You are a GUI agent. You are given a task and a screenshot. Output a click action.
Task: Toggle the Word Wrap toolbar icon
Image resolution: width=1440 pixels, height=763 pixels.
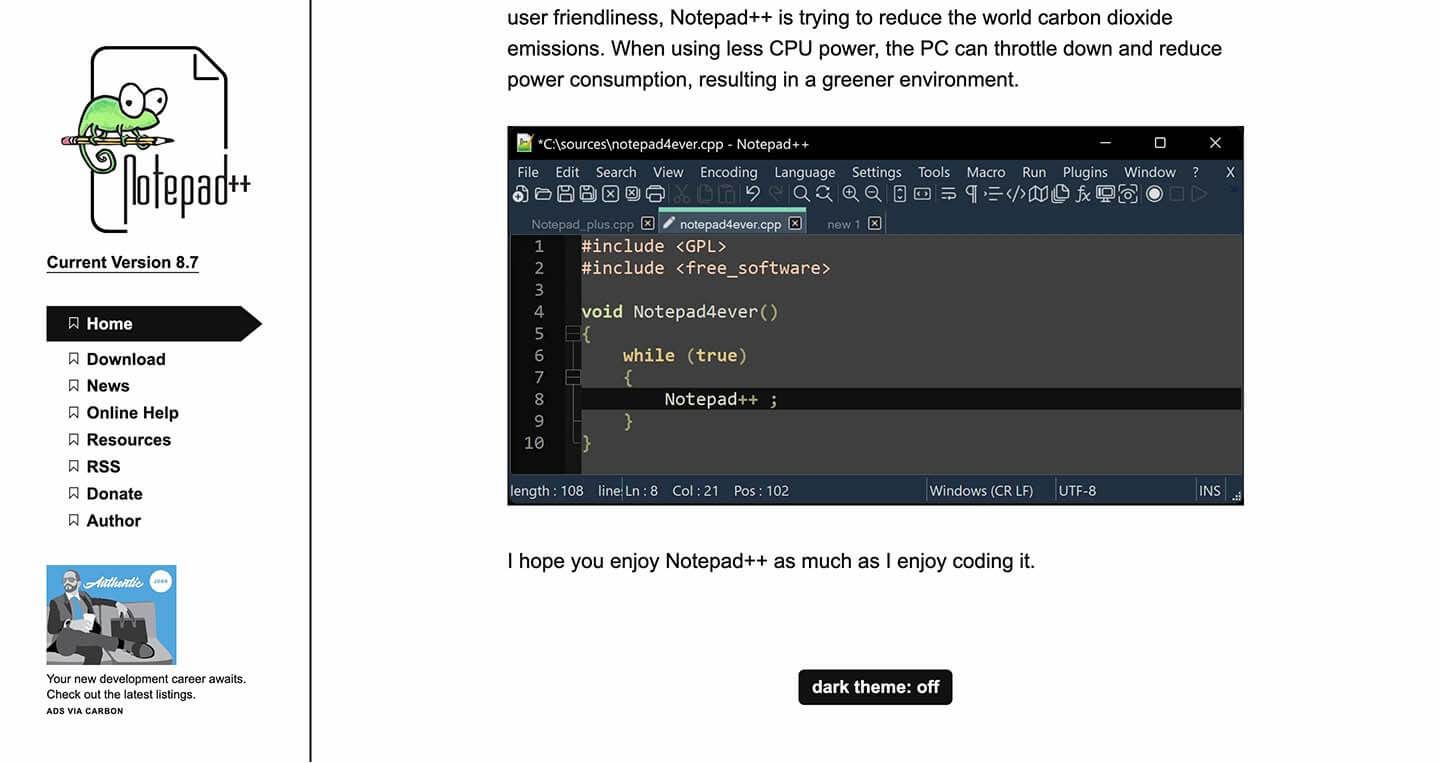948,194
